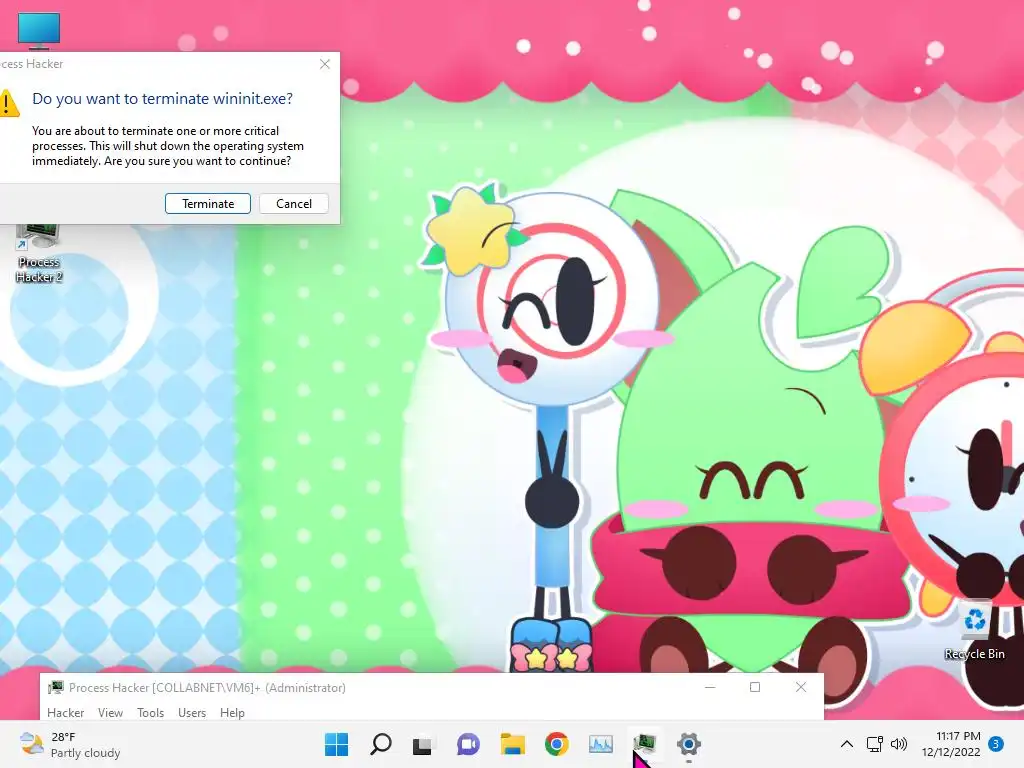The image size is (1024, 768).
Task: Open the clock showing 11:17 PM
Action: click(x=951, y=744)
